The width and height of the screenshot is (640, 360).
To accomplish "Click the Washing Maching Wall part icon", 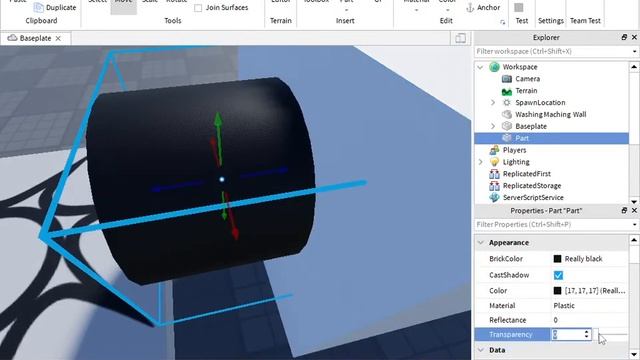I will (x=507, y=114).
